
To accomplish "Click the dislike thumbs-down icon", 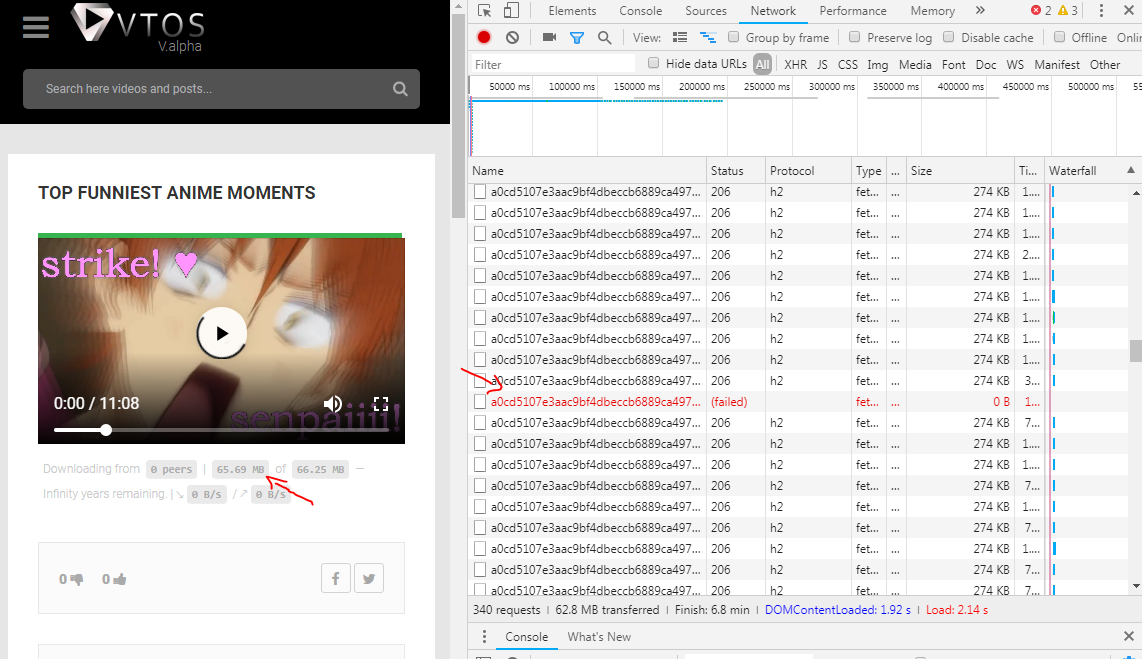I will 76,579.
